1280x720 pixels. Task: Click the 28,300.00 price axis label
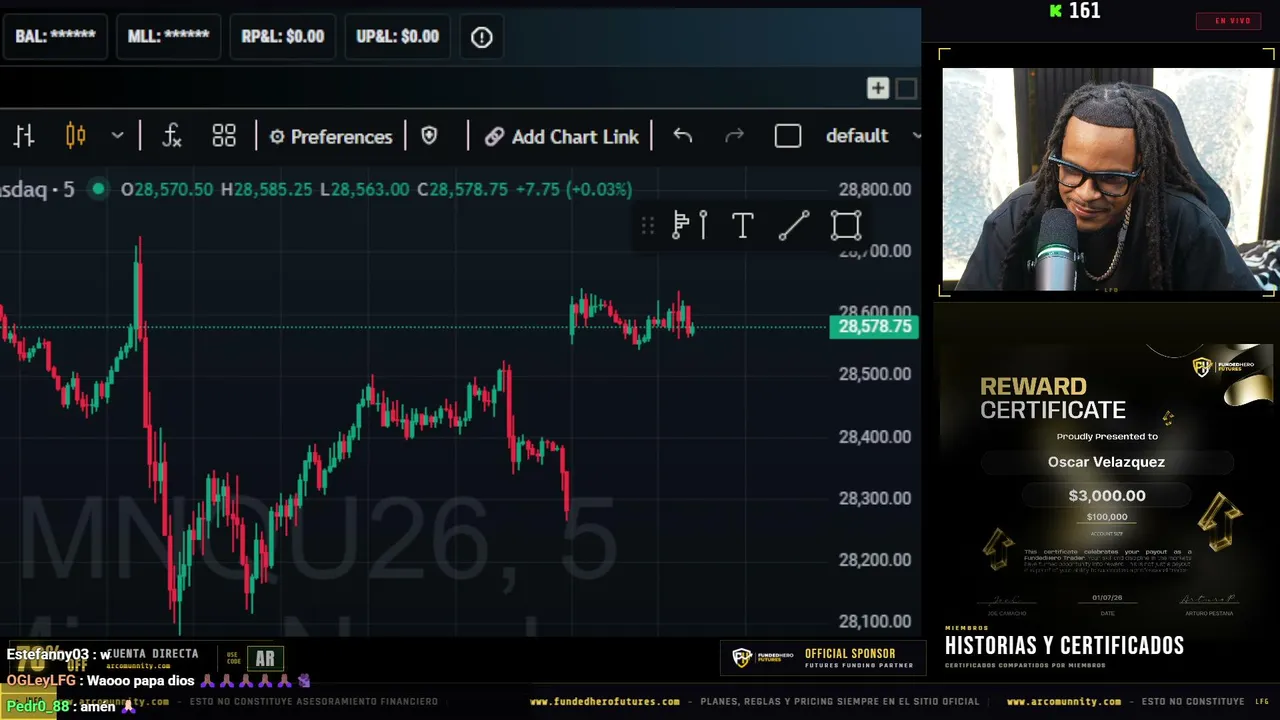pyautogui.click(x=875, y=498)
